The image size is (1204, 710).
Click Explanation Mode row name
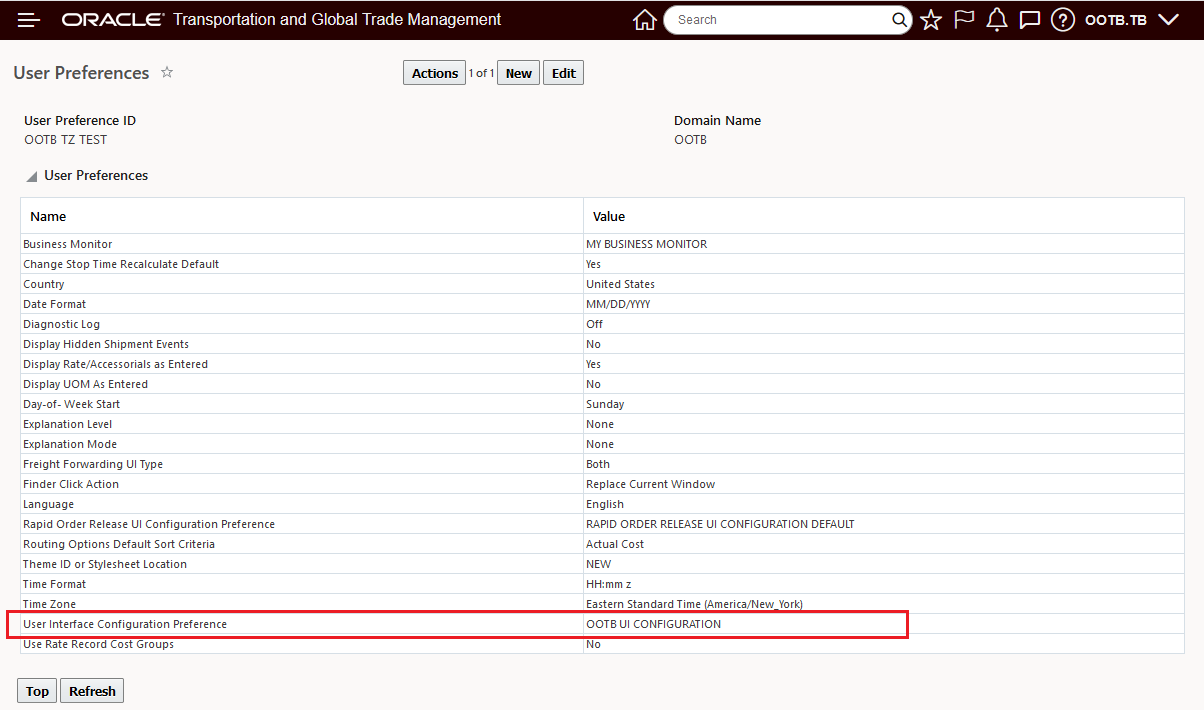(70, 444)
